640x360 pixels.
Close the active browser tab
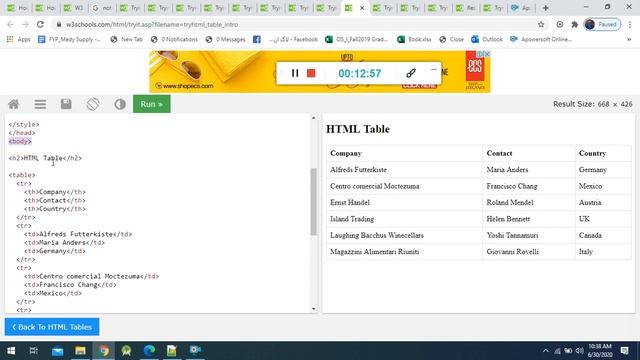click(362, 8)
